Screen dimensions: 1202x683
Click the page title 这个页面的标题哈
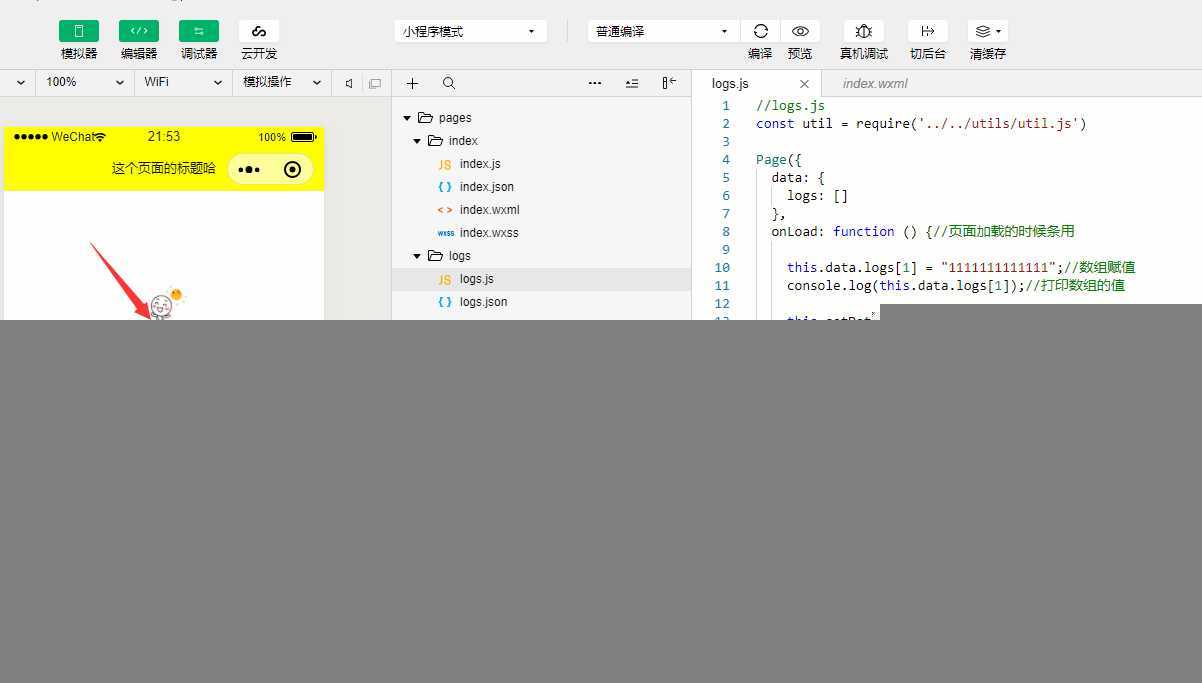click(164, 168)
